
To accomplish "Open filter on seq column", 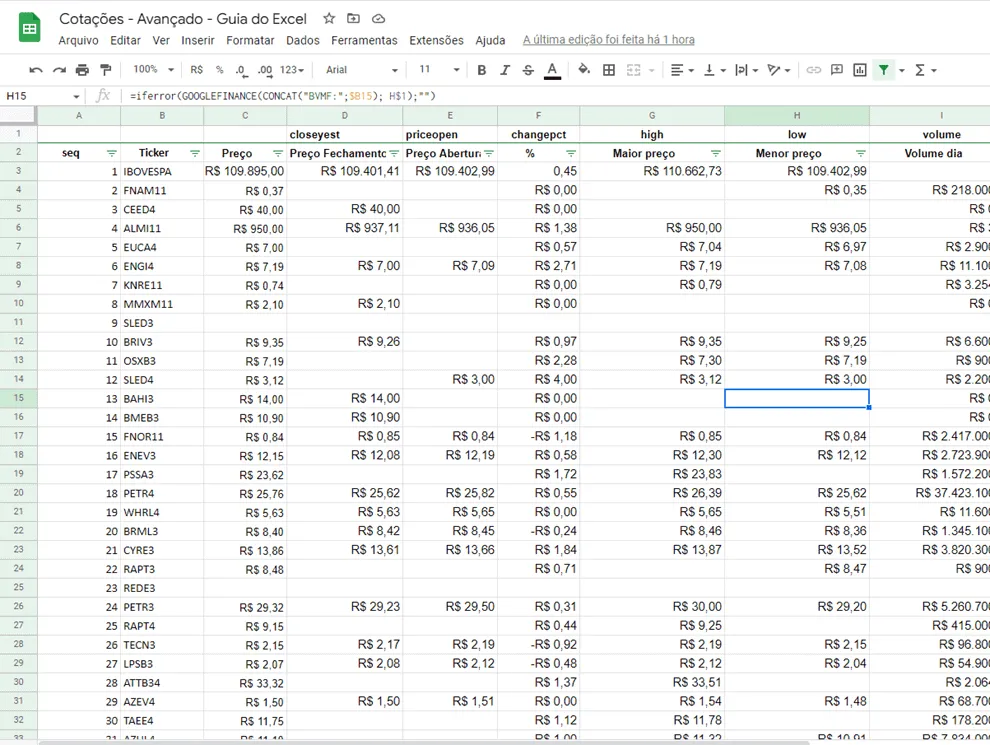I will [x=112, y=153].
